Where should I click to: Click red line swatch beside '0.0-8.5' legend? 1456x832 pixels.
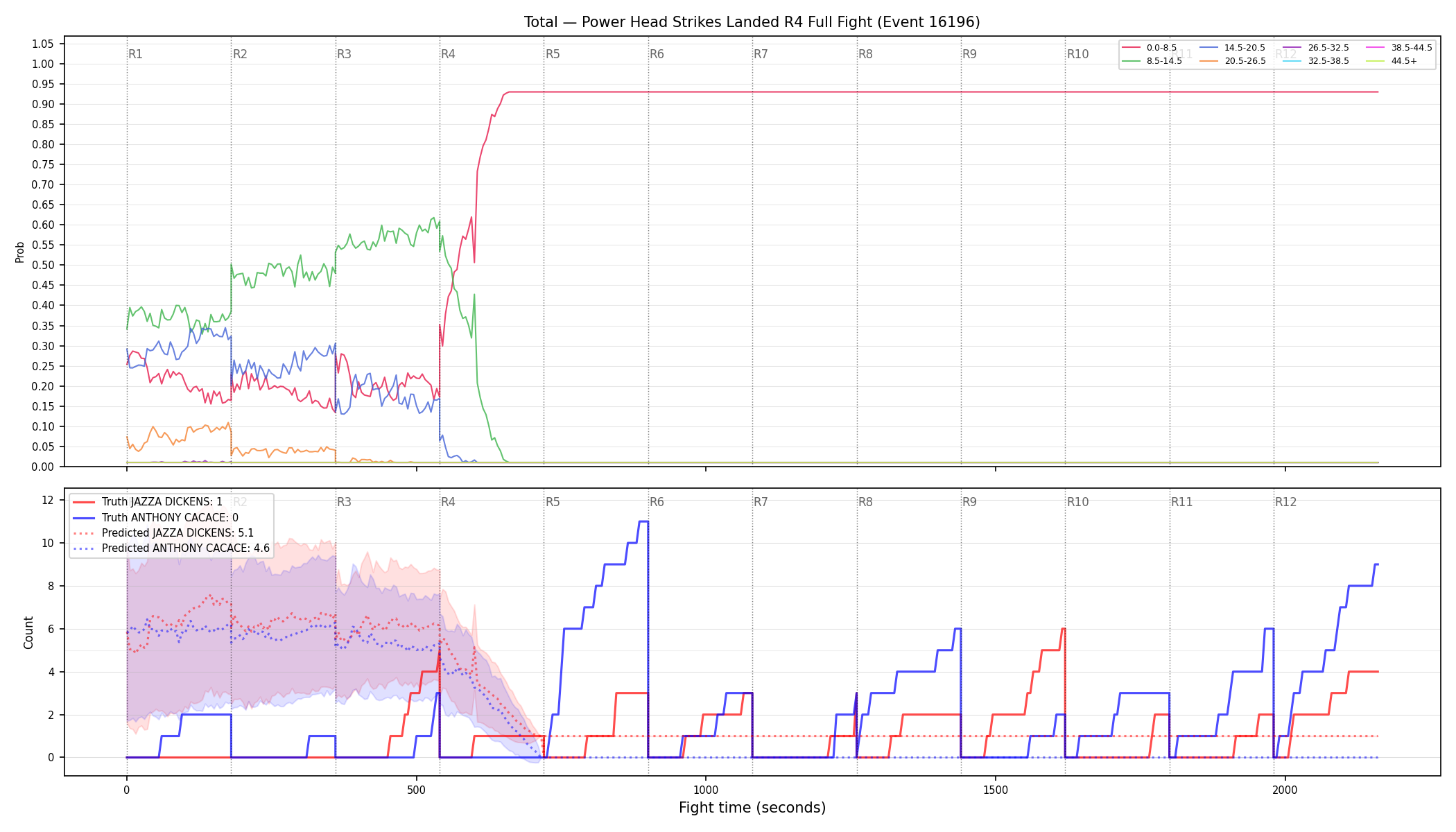pyautogui.click(x=1132, y=48)
